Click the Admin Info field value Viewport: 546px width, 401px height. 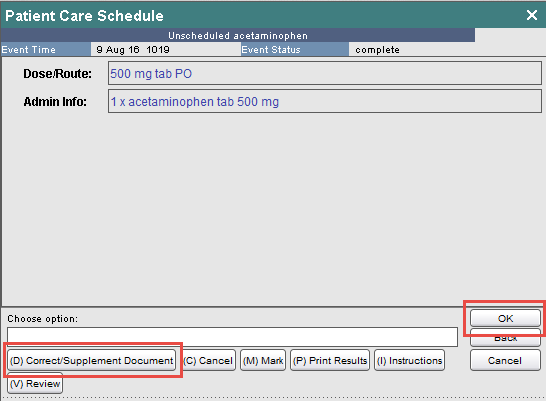click(325, 101)
